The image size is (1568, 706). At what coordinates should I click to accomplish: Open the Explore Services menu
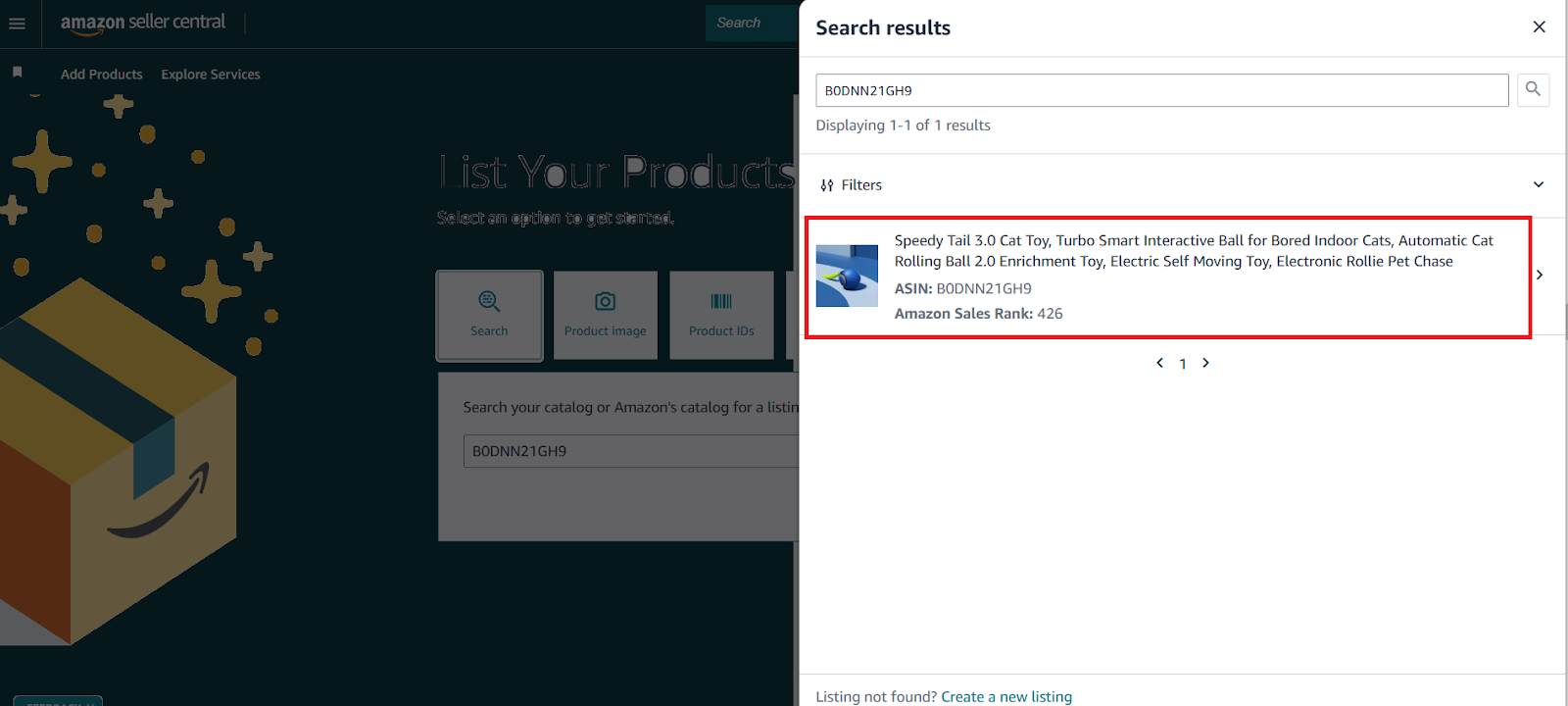point(211,75)
